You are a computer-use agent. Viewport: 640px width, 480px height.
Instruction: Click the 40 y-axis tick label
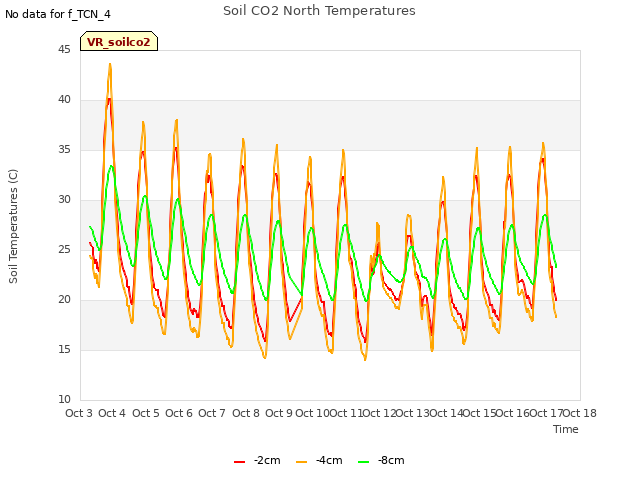pos(64,100)
